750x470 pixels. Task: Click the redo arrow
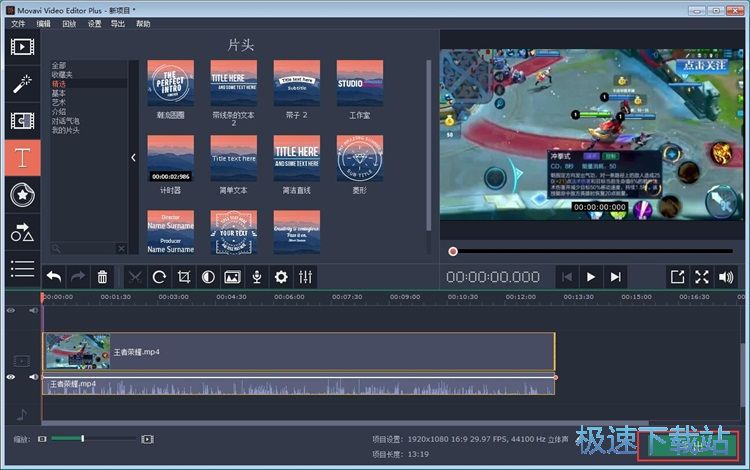coord(78,277)
